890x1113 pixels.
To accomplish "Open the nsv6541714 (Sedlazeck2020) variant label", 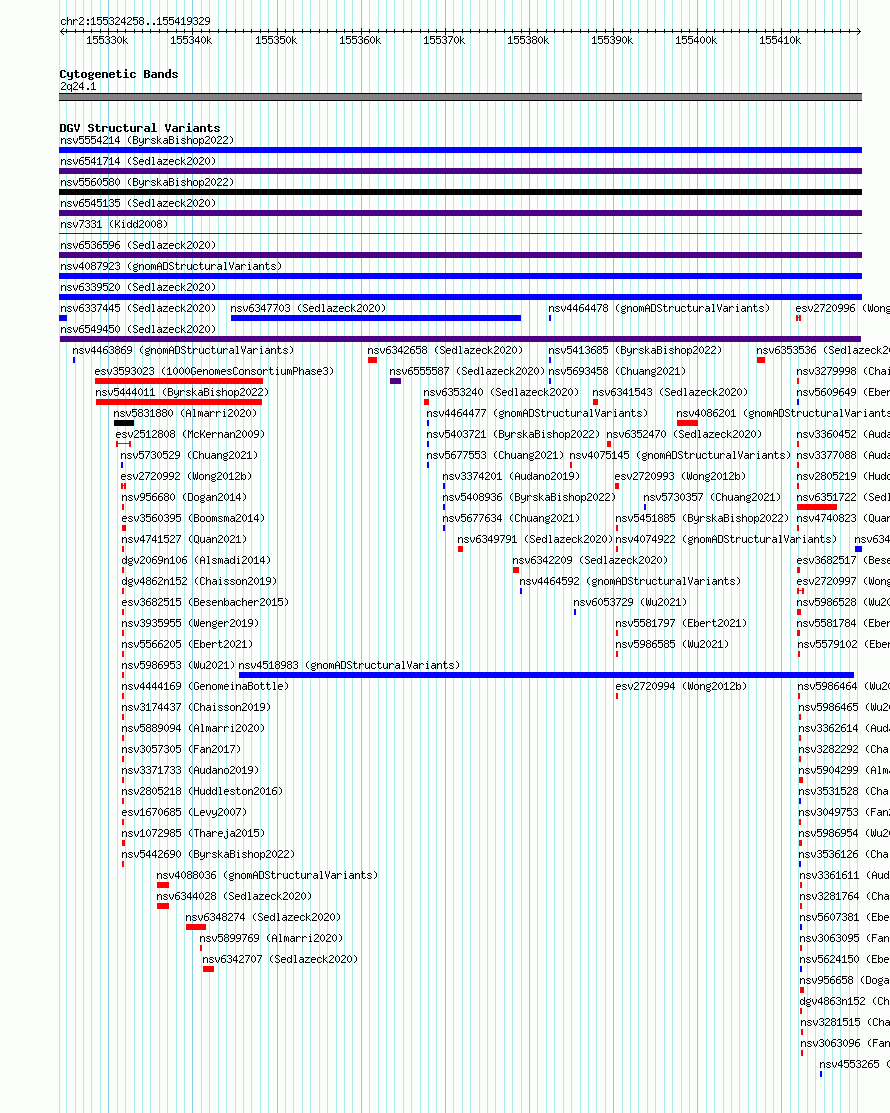I will (138, 161).
